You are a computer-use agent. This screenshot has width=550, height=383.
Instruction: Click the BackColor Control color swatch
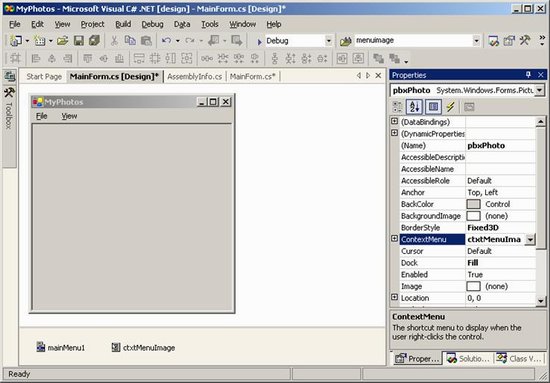(x=473, y=204)
